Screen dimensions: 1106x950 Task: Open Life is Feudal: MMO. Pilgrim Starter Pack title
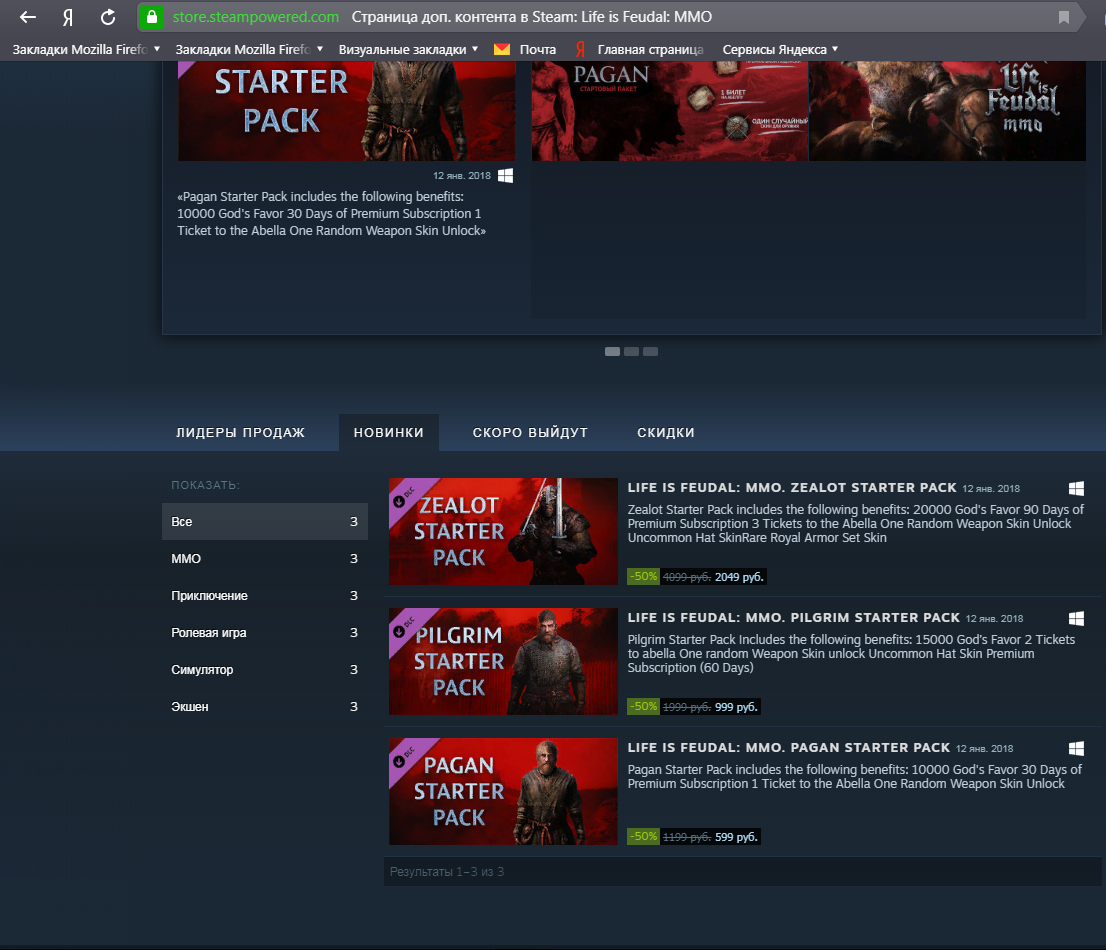(794, 618)
